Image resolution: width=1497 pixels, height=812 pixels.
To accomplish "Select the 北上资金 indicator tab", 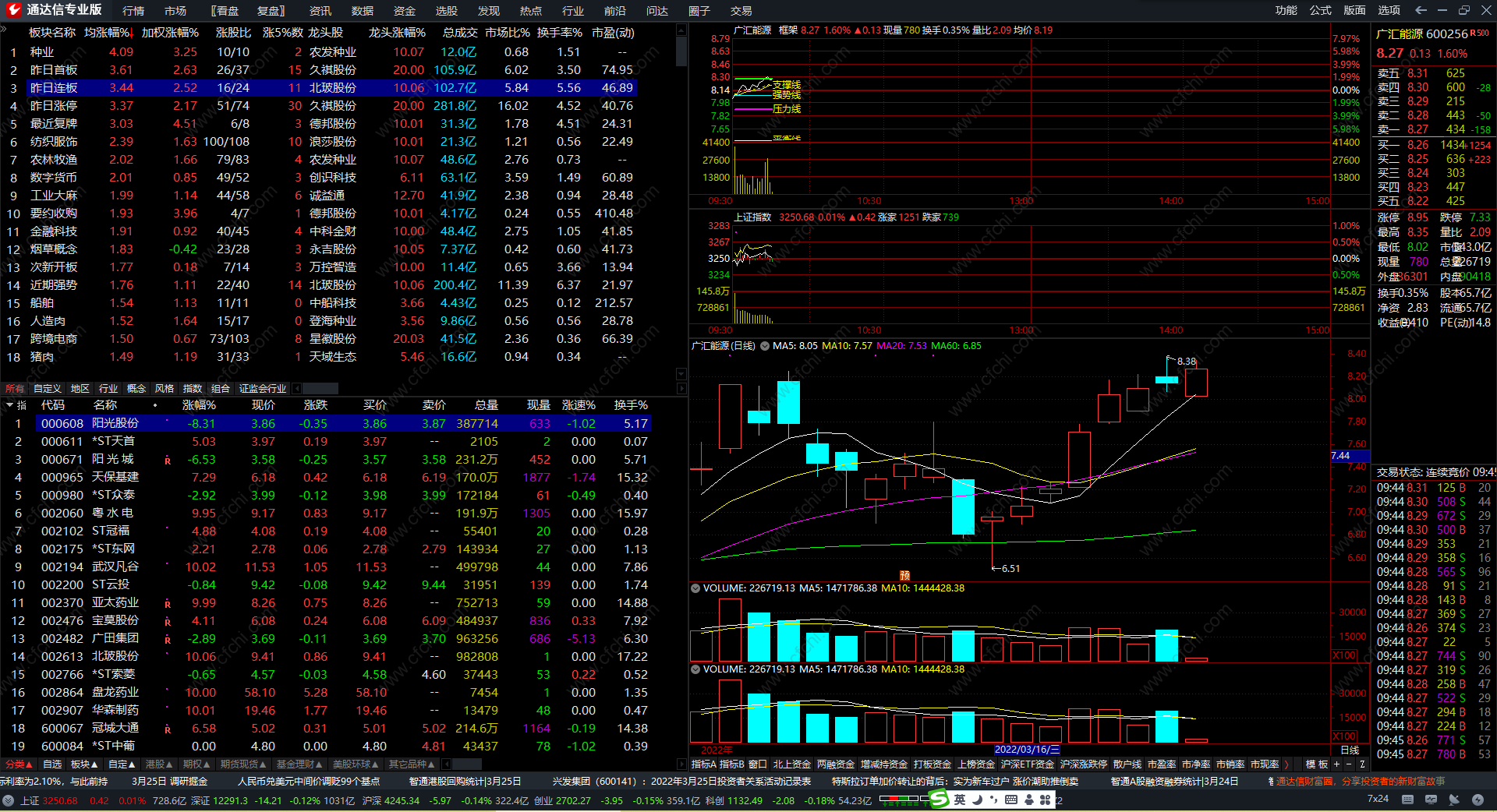I will click(x=792, y=764).
